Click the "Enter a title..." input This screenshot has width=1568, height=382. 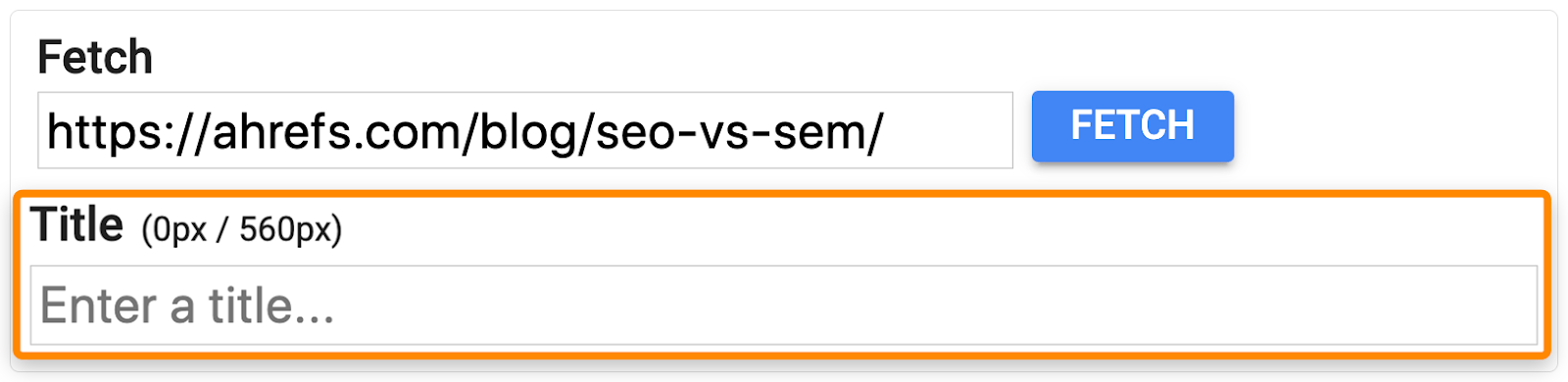coord(784,305)
